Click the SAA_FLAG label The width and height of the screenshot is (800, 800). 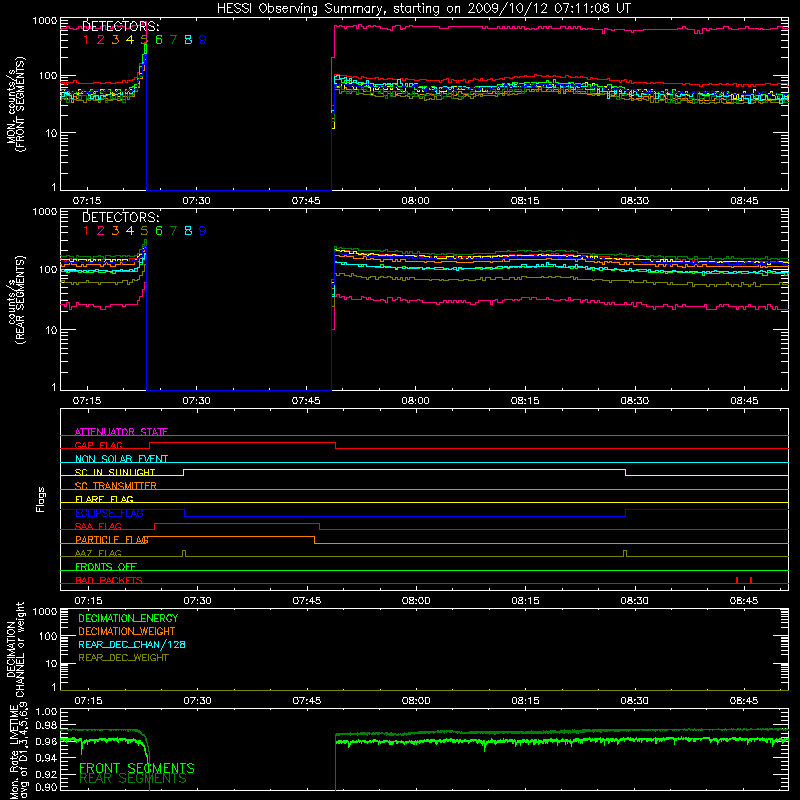[98, 526]
